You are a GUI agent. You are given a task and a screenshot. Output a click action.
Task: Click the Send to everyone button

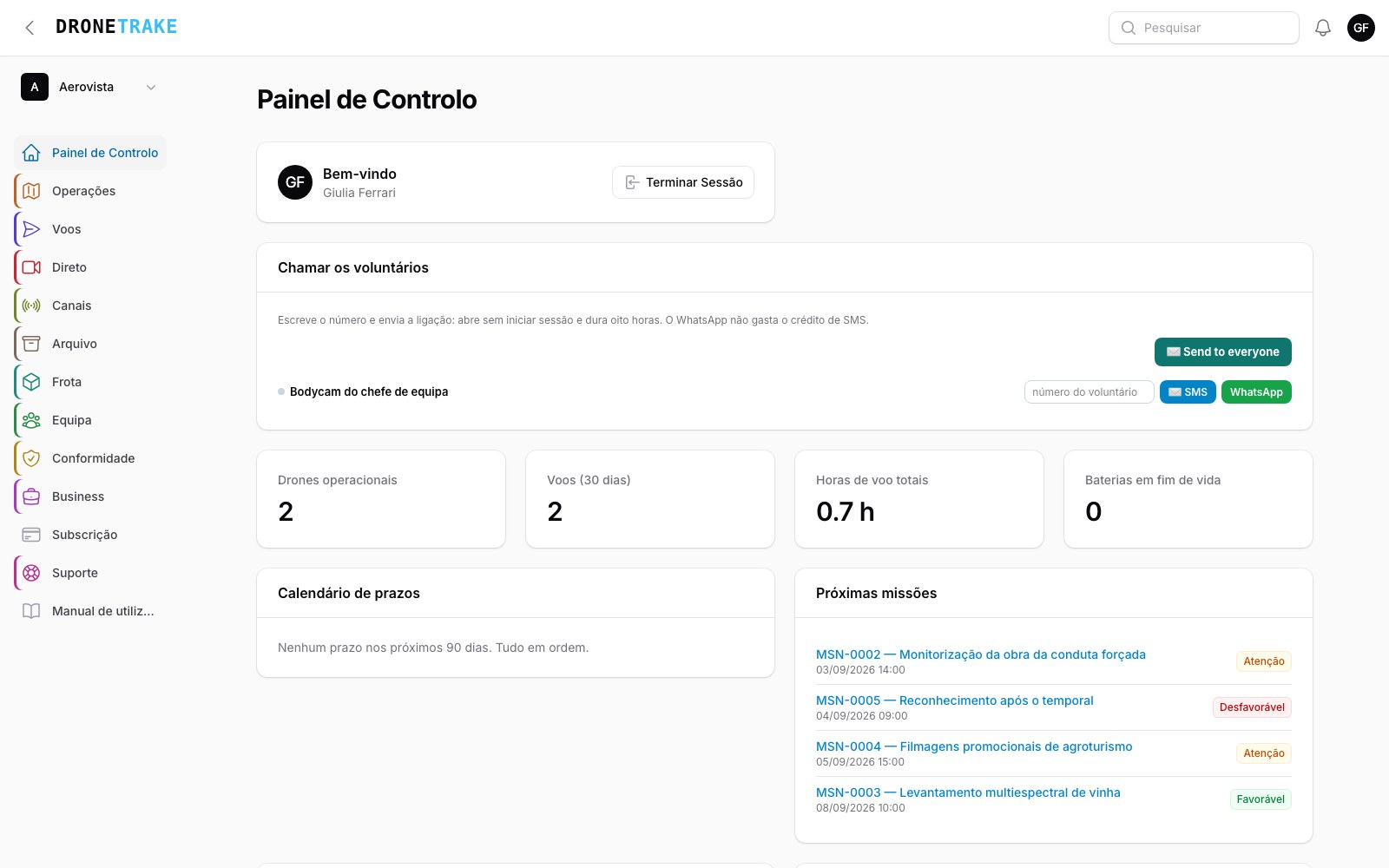tap(1222, 352)
